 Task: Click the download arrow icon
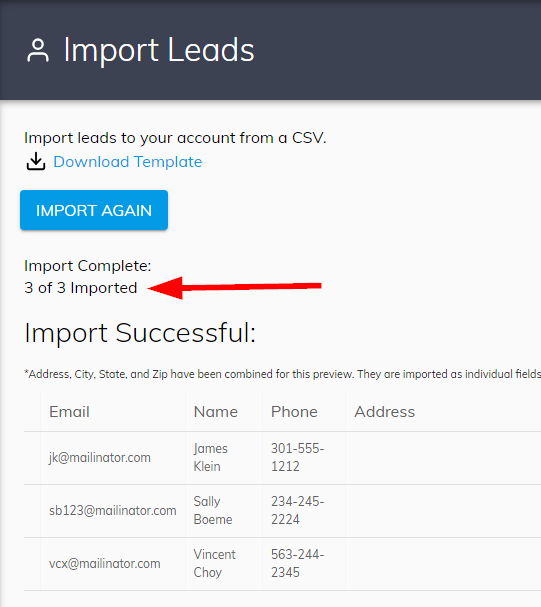coord(36,161)
